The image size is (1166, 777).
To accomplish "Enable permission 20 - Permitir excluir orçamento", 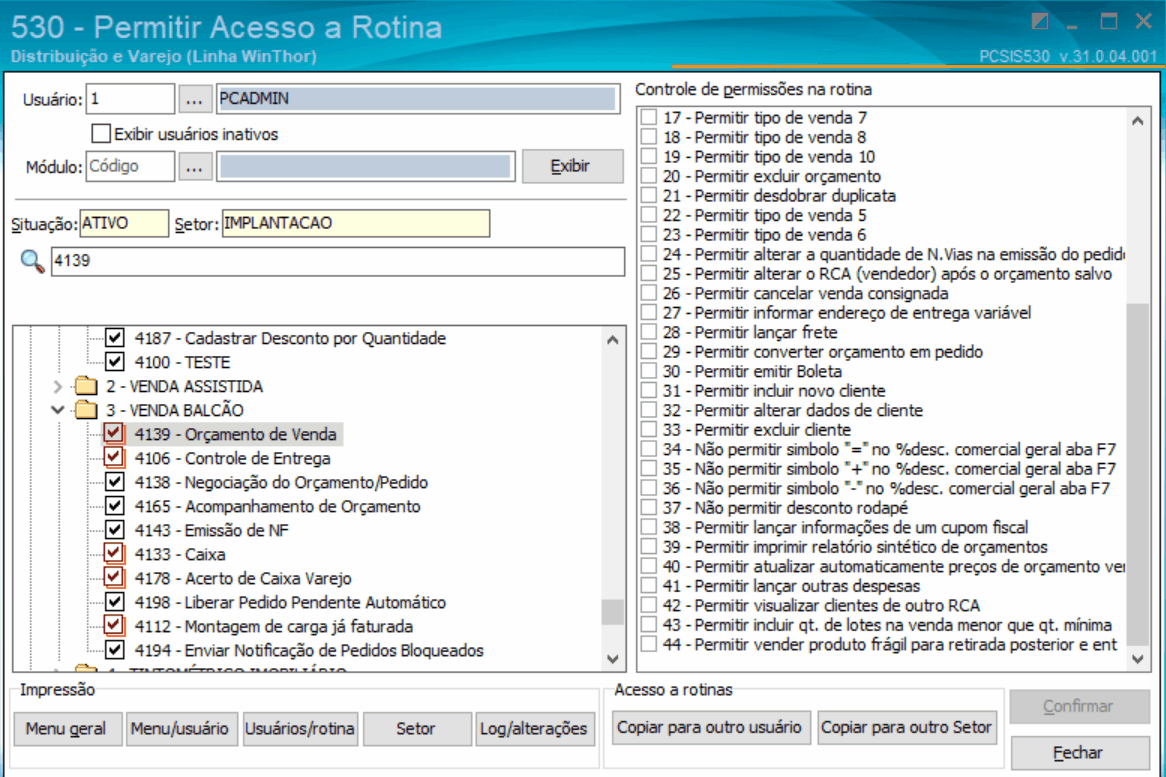I will (649, 176).
